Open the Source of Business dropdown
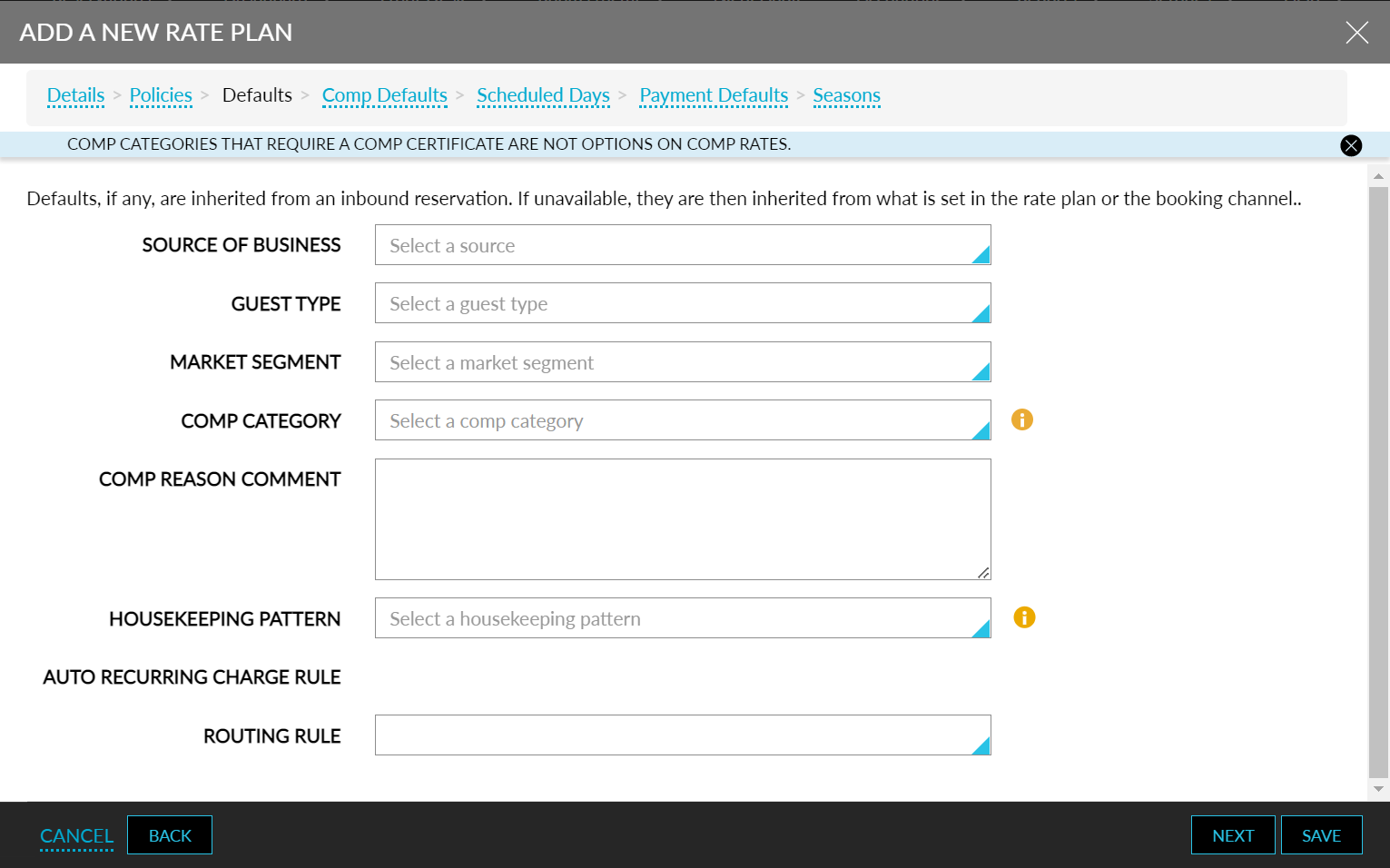 click(682, 245)
